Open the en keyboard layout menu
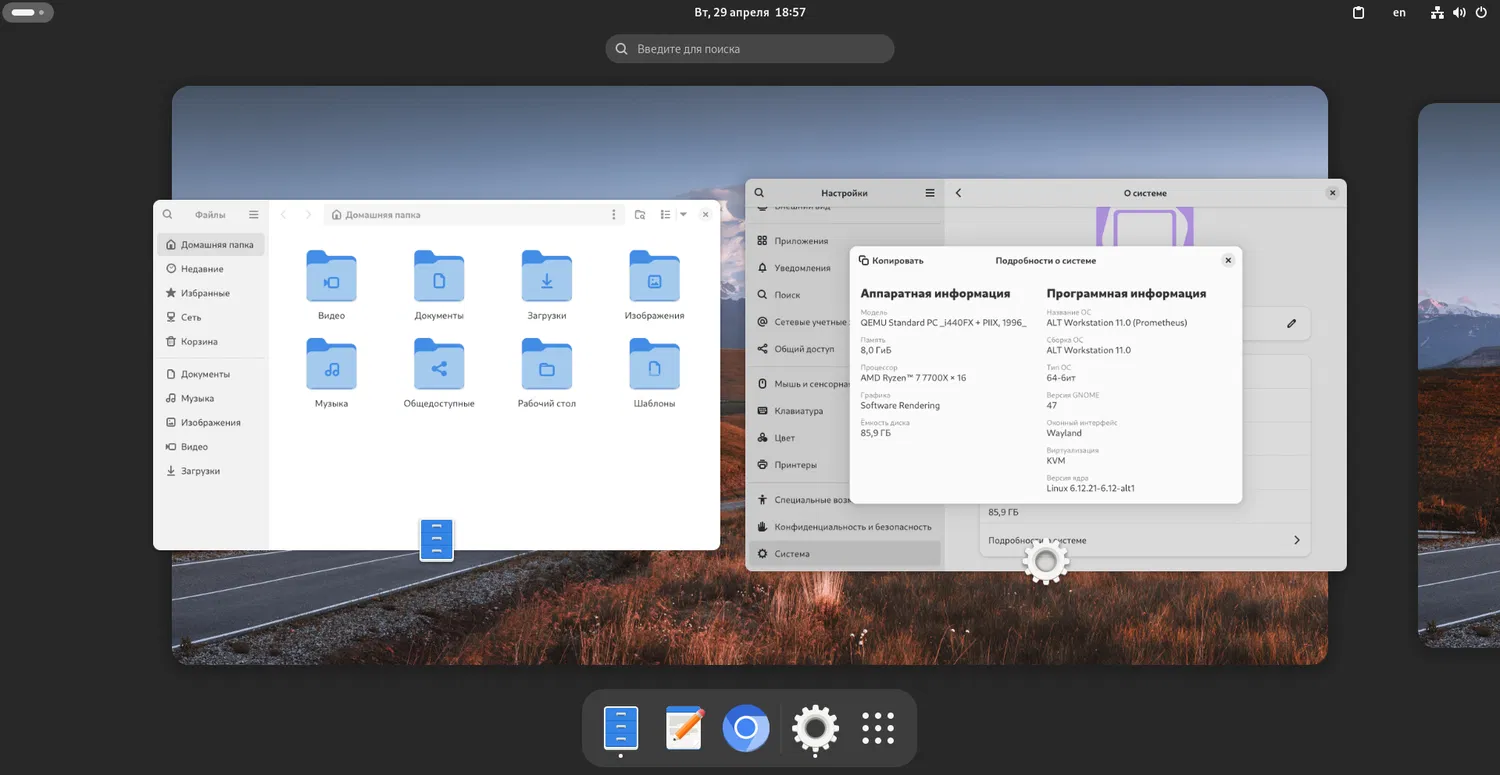 coord(1399,13)
